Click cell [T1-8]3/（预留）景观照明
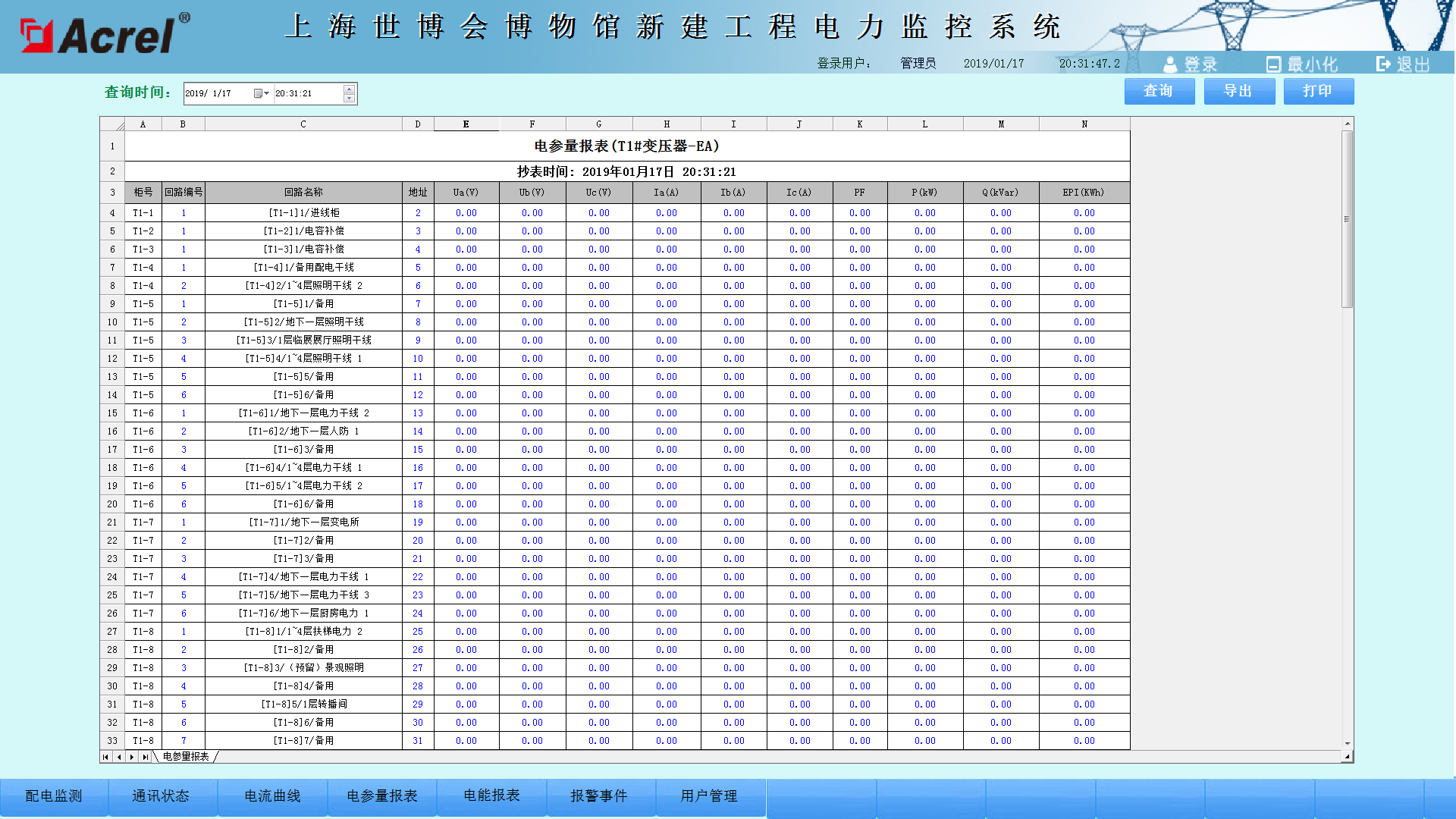This screenshot has height=819, width=1456. pos(303,668)
